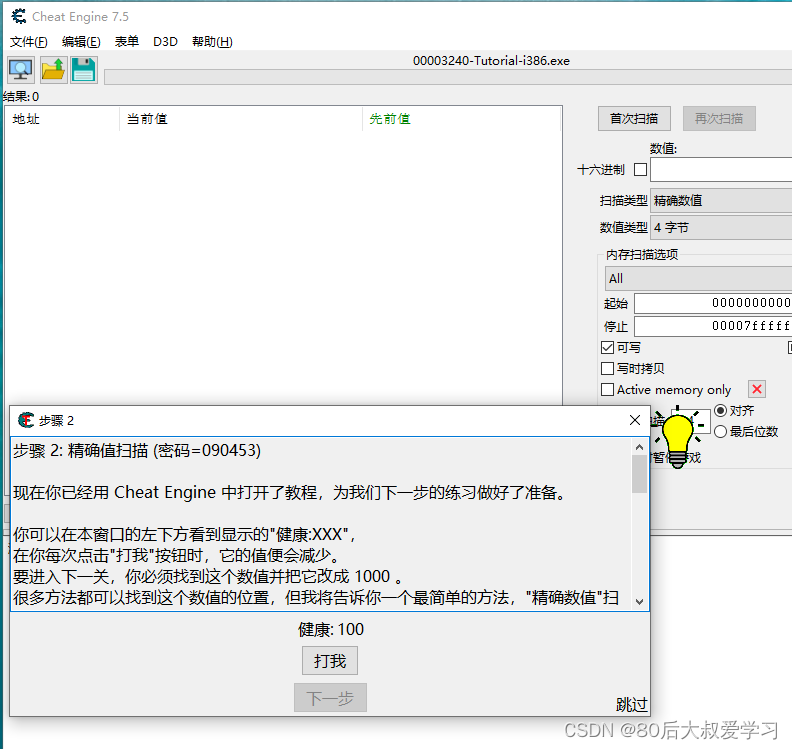Enable the 写时拷贝 copy-on-write checkbox
Viewport: 792px width, 749px height.
point(608,369)
